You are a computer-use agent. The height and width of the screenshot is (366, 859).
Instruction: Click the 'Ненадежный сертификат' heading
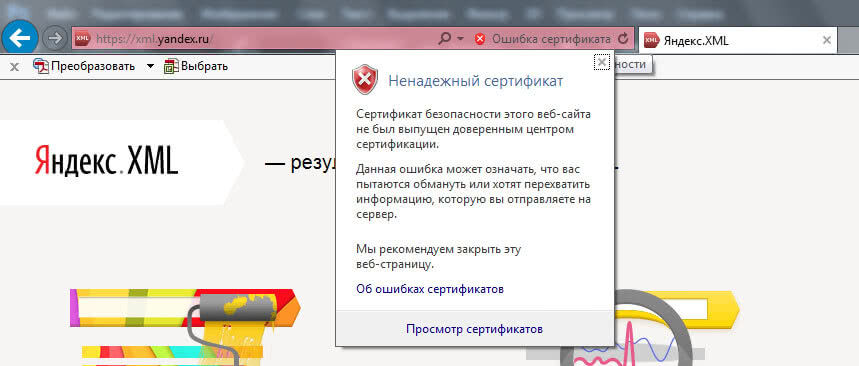(476, 81)
